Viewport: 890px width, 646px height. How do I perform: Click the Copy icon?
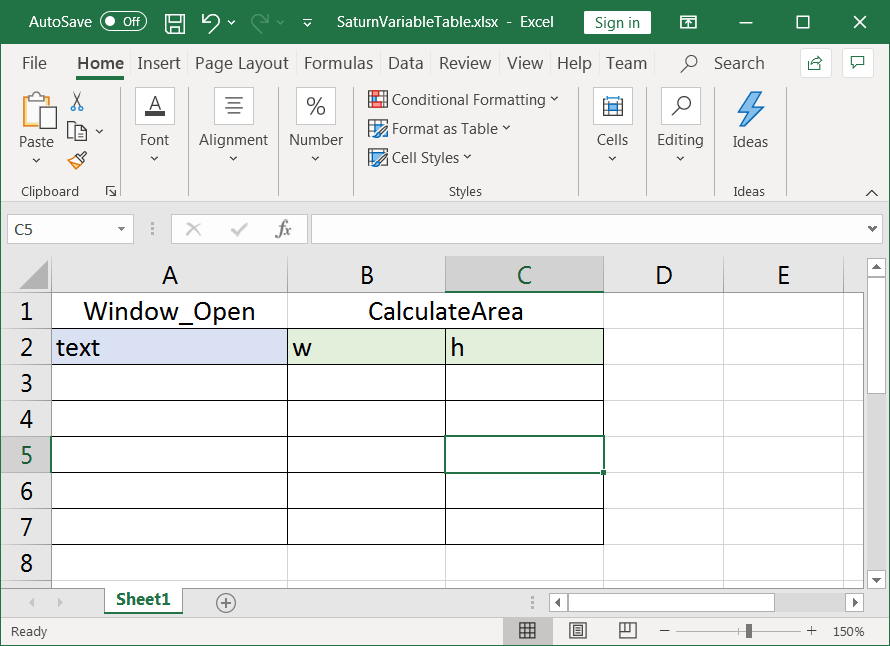point(77,131)
